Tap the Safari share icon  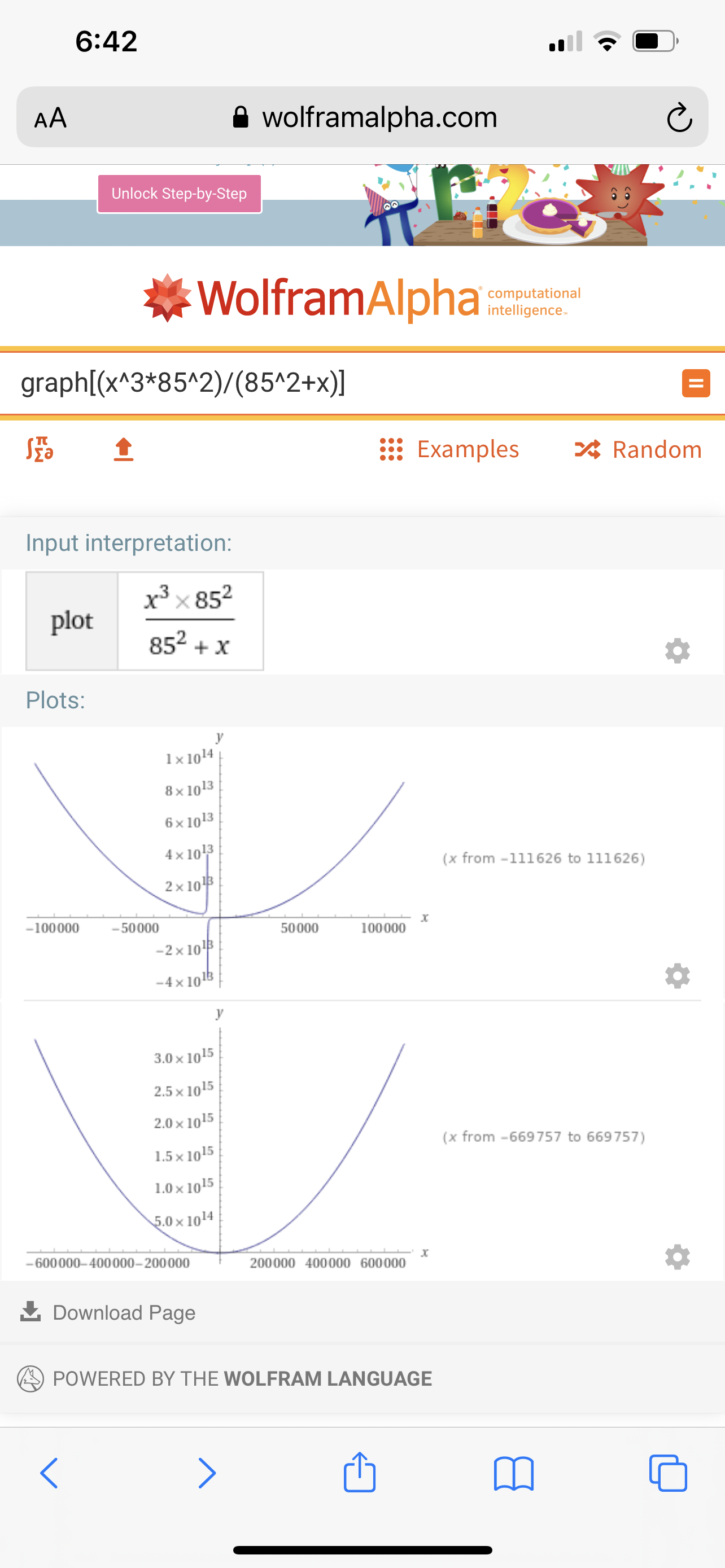point(360,1472)
